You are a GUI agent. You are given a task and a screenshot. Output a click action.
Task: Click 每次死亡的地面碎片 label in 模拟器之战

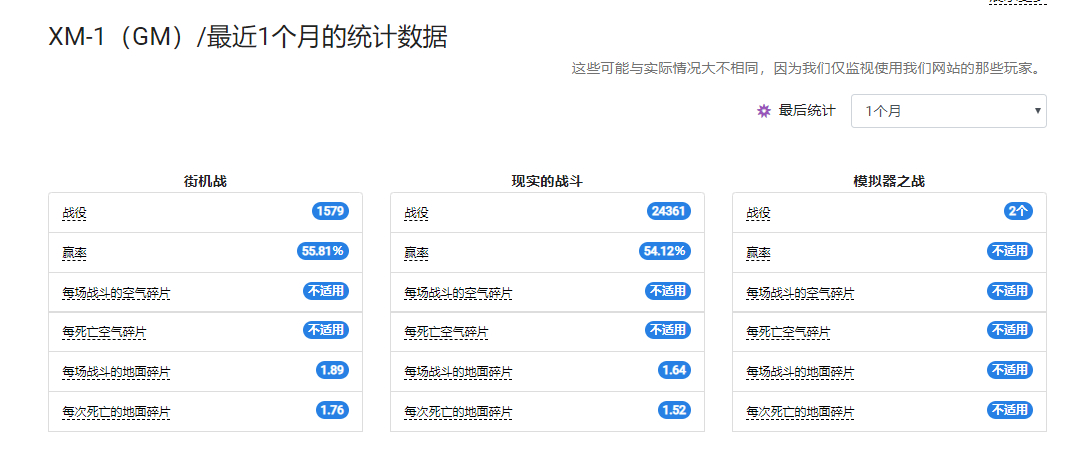800,412
